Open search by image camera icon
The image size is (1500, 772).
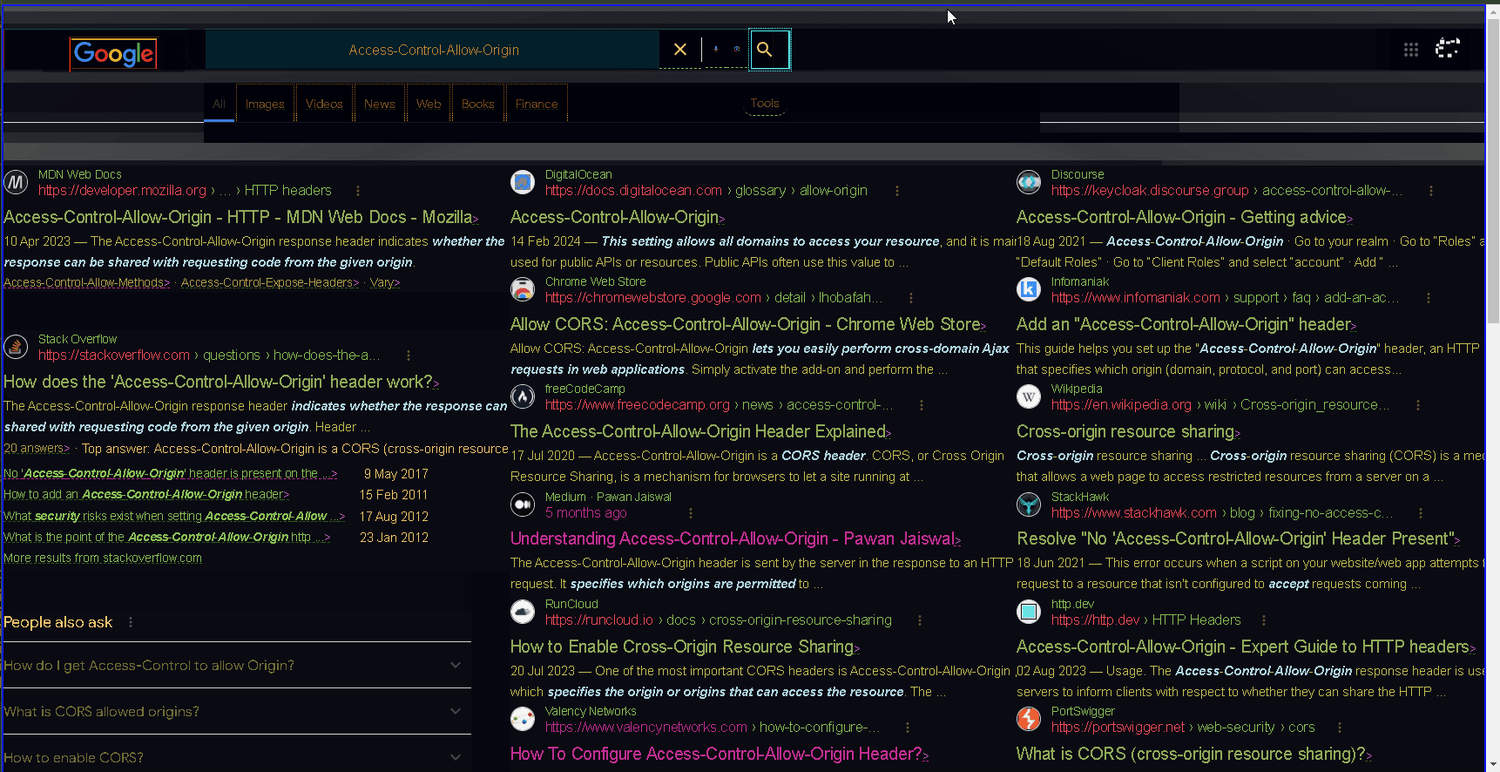coord(737,49)
